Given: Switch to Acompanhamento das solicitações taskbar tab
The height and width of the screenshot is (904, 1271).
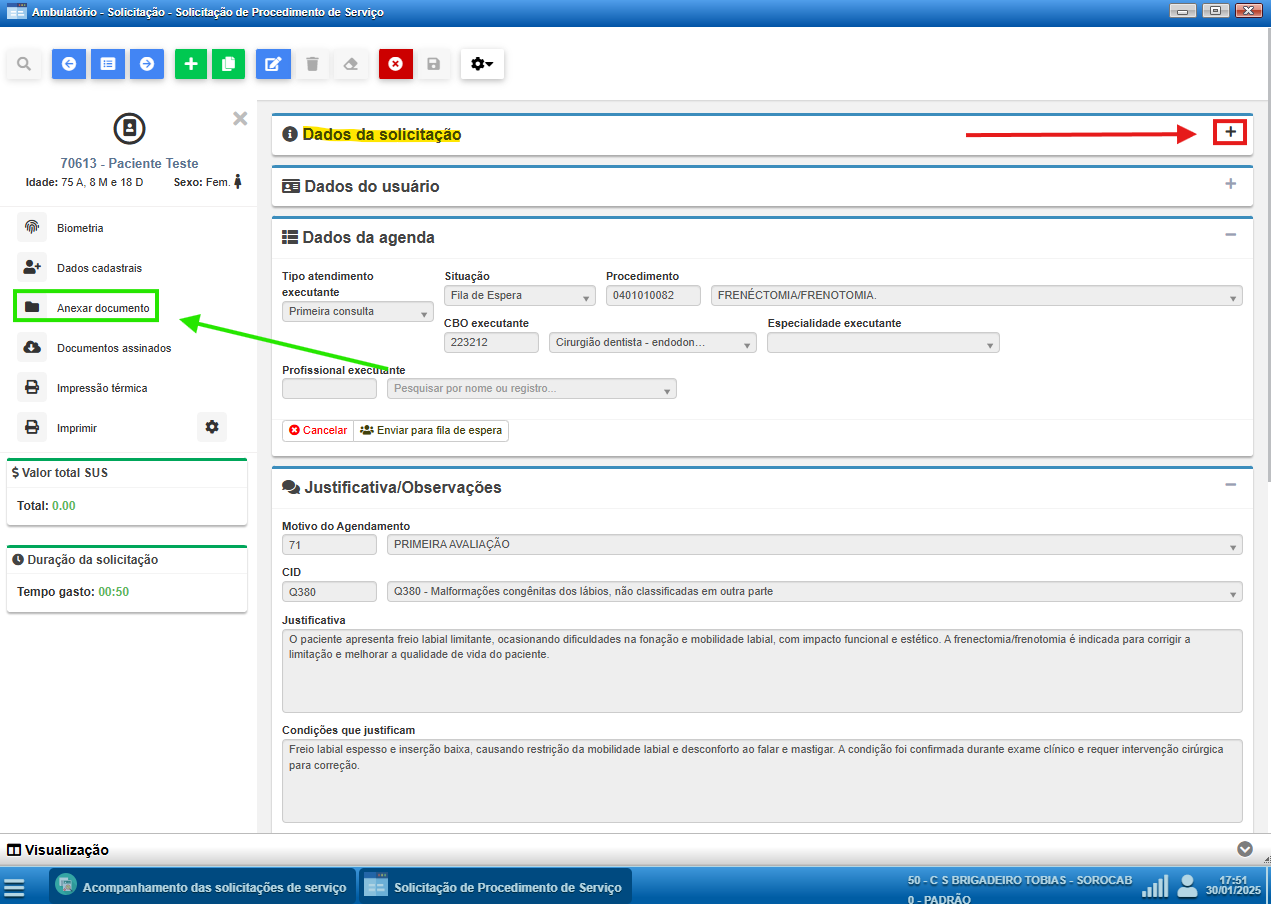Looking at the screenshot, I should pyautogui.click(x=202, y=887).
